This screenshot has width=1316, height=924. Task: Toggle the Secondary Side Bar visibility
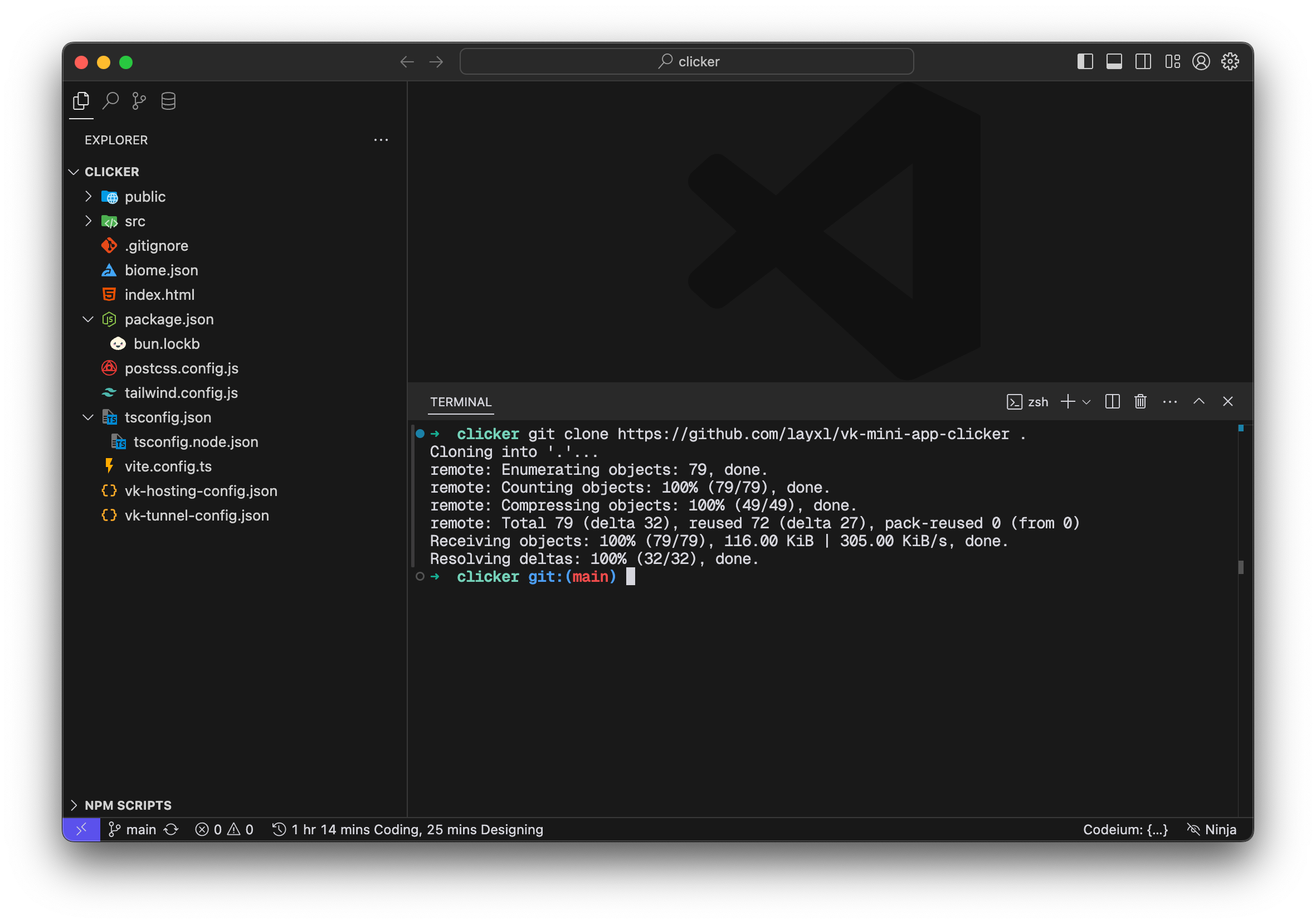1143,61
